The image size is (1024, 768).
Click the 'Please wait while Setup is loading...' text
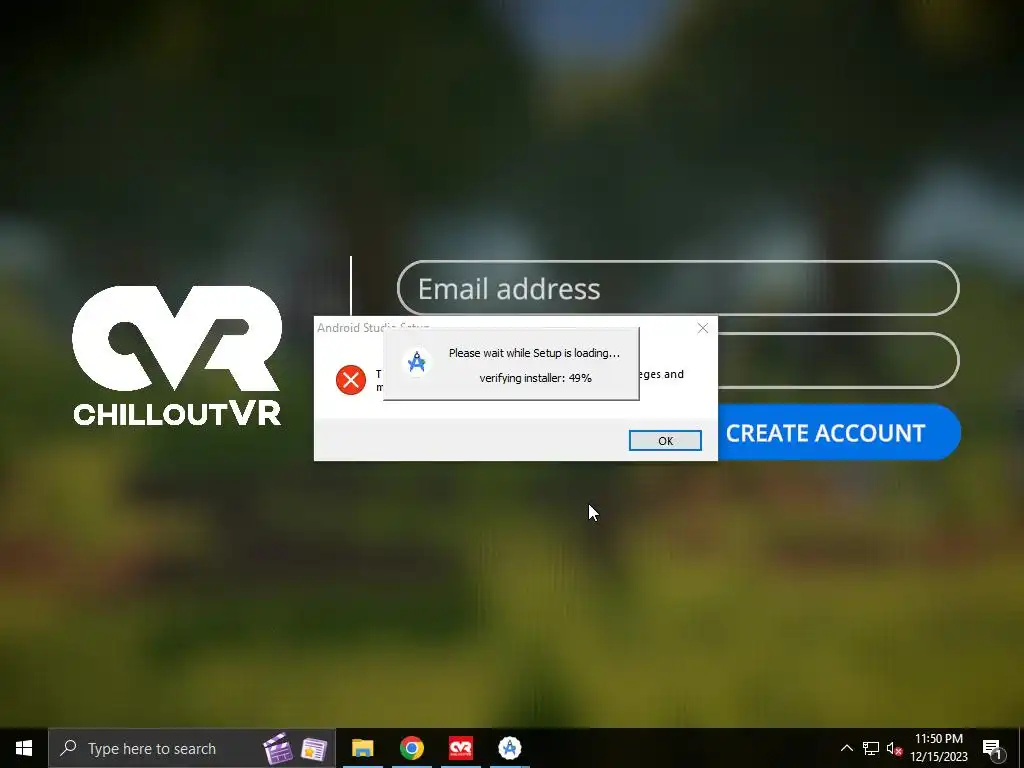point(534,353)
